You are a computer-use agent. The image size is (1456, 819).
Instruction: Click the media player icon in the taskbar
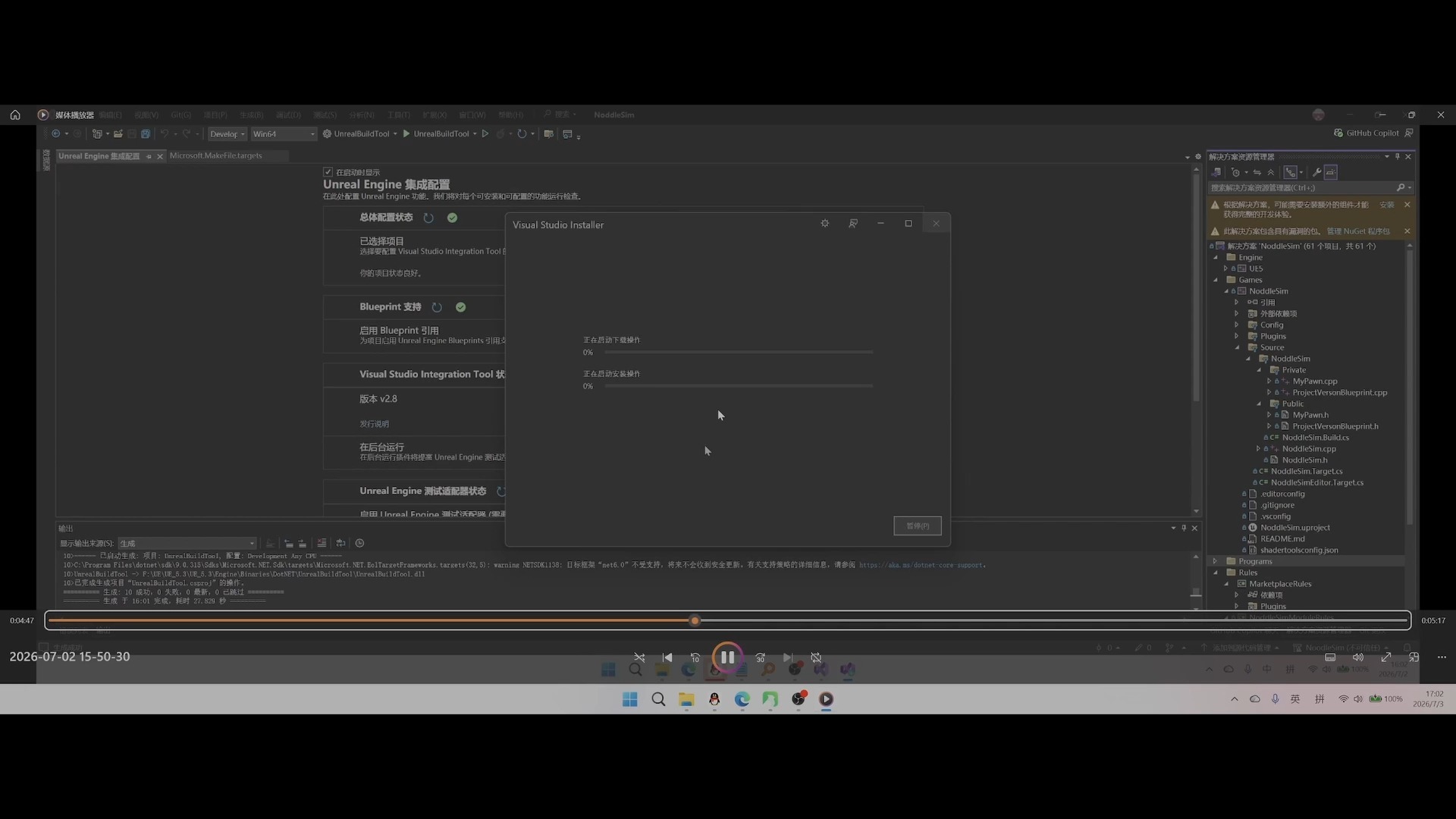(x=827, y=699)
